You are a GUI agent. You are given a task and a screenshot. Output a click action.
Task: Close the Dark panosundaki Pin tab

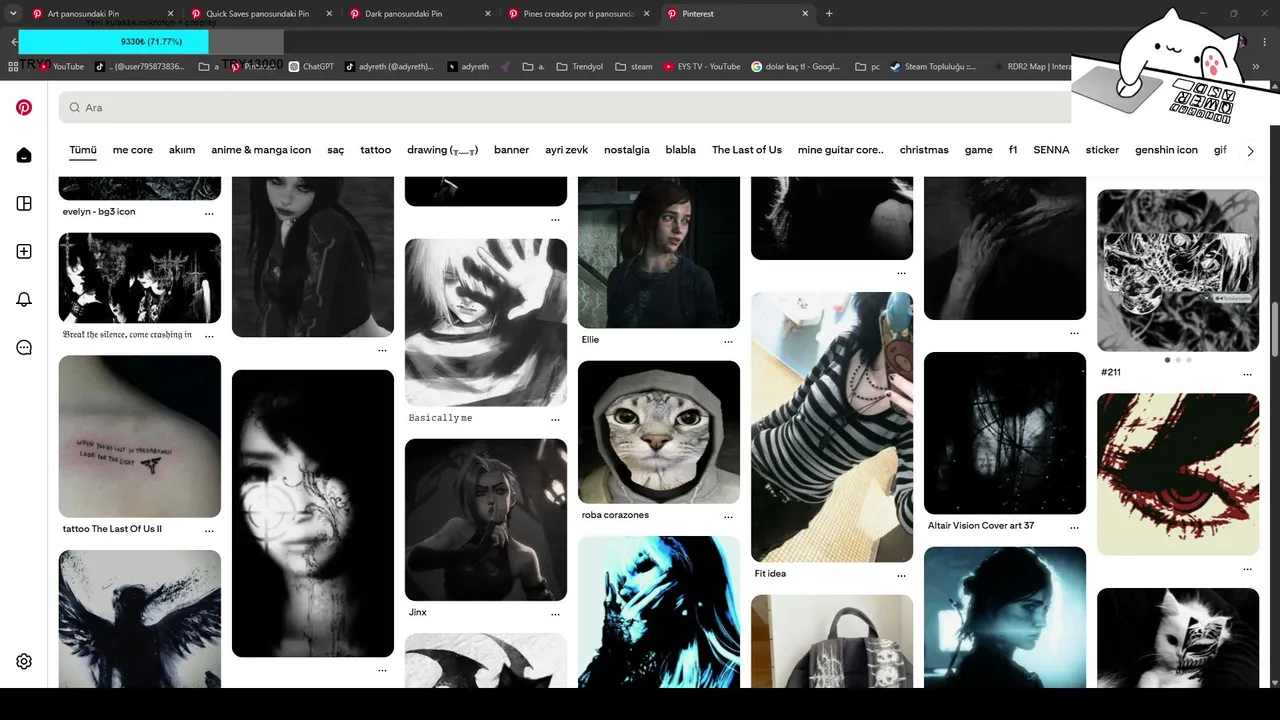coord(488,14)
